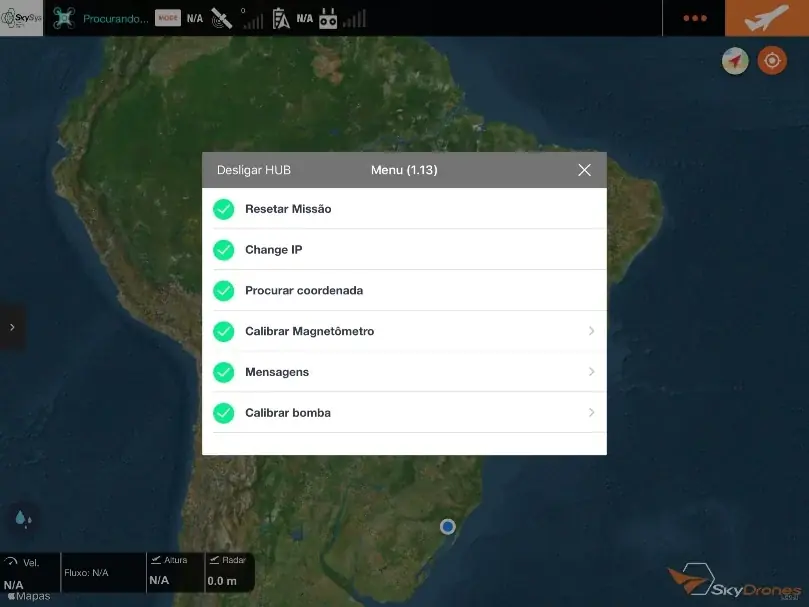Tap the speedometer Vel. icon
Viewport: 809px width, 607px height.
pyautogui.click(x=11, y=562)
